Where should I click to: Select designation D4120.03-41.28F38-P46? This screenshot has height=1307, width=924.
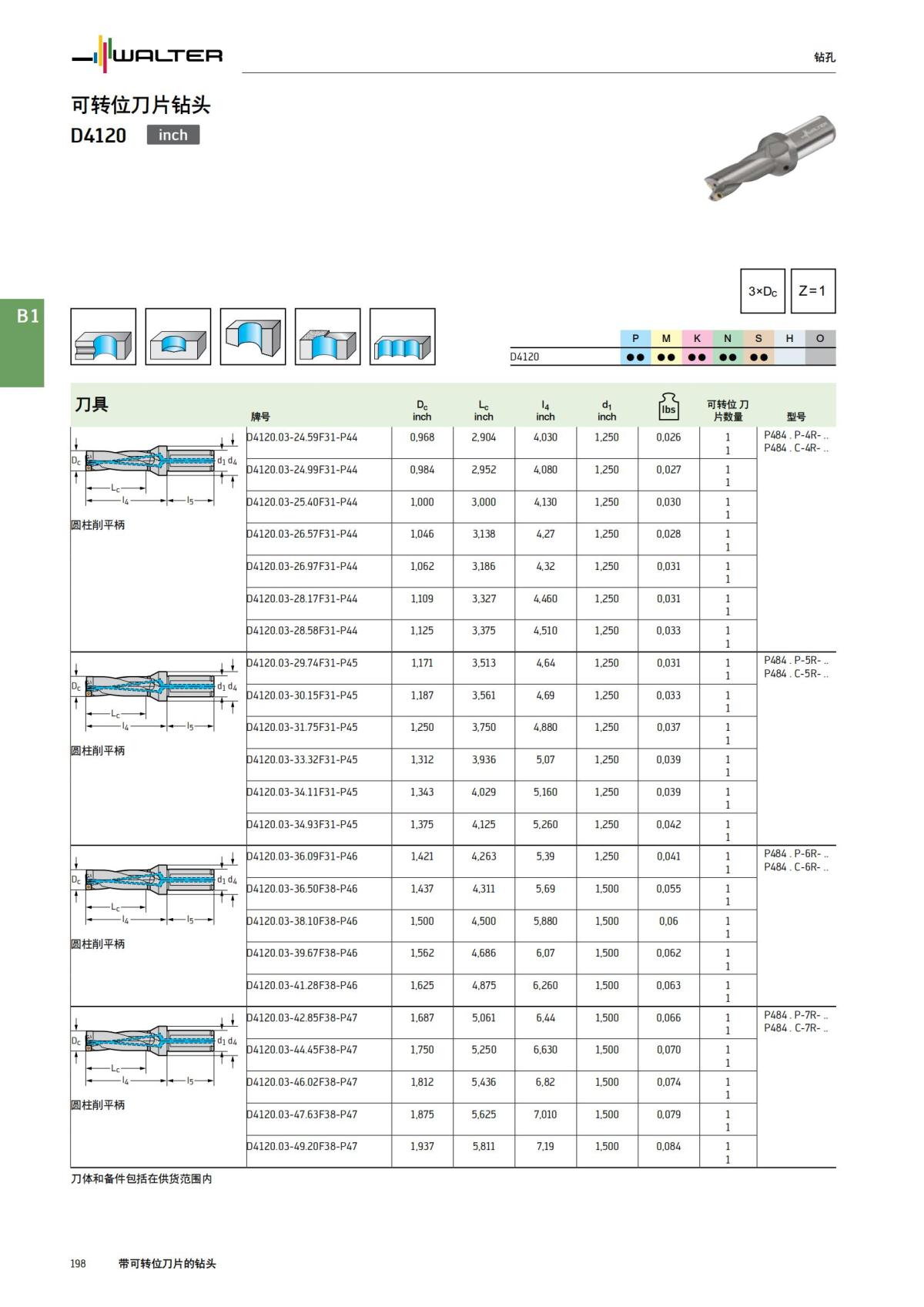pyautogui.click(x=302, y=985)
